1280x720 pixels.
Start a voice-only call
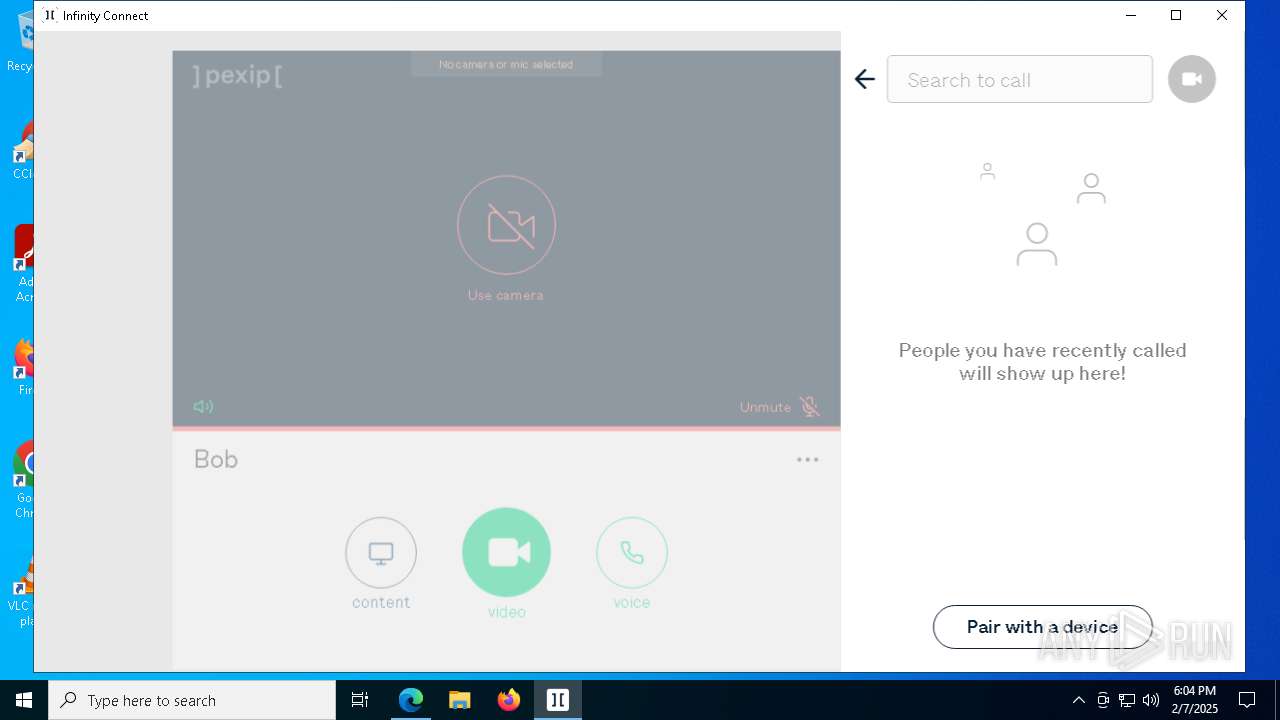point(632,552)
